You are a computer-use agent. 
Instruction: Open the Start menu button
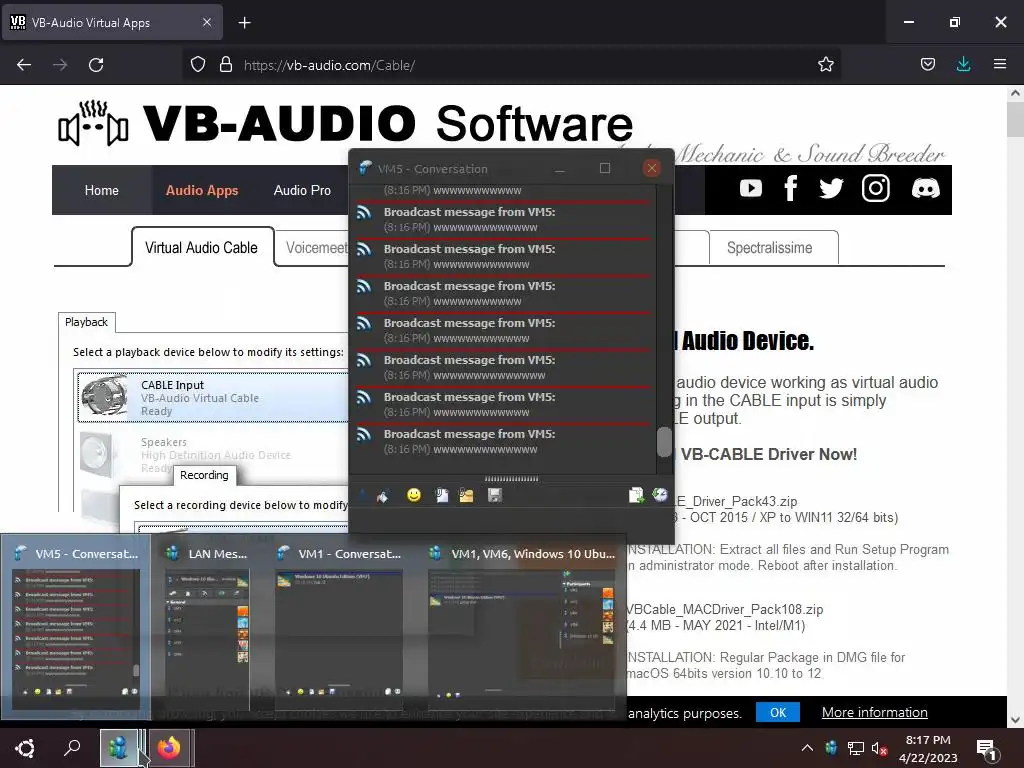(x=25, y=748)
